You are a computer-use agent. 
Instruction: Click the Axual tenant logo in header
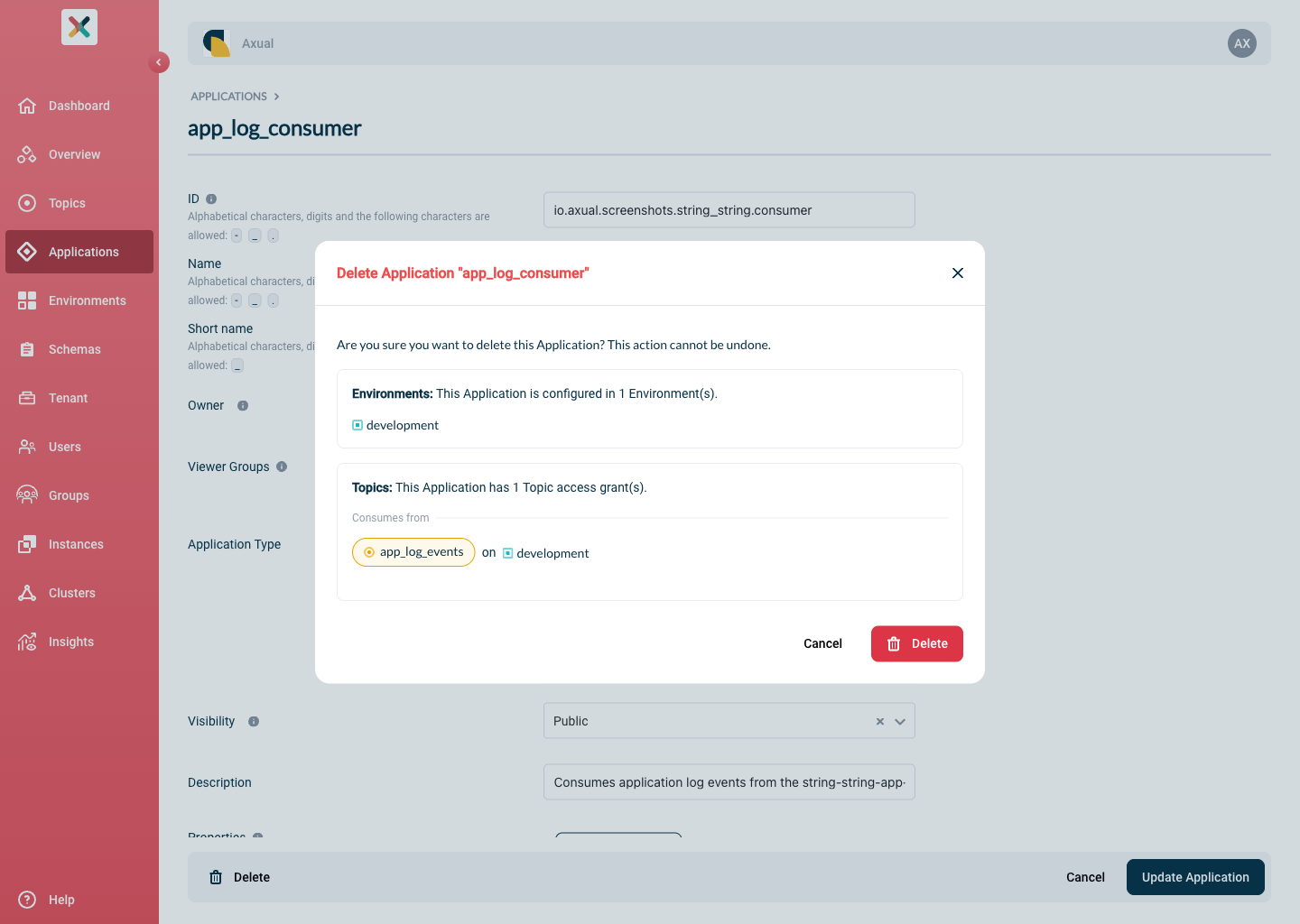(217, 43)
